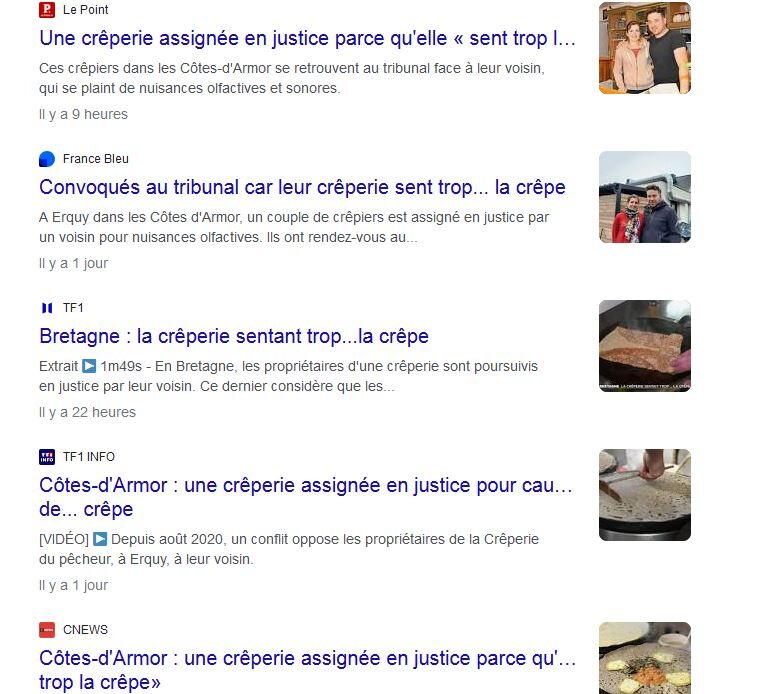Click the 'Le Point' source name

pos(85,10)
